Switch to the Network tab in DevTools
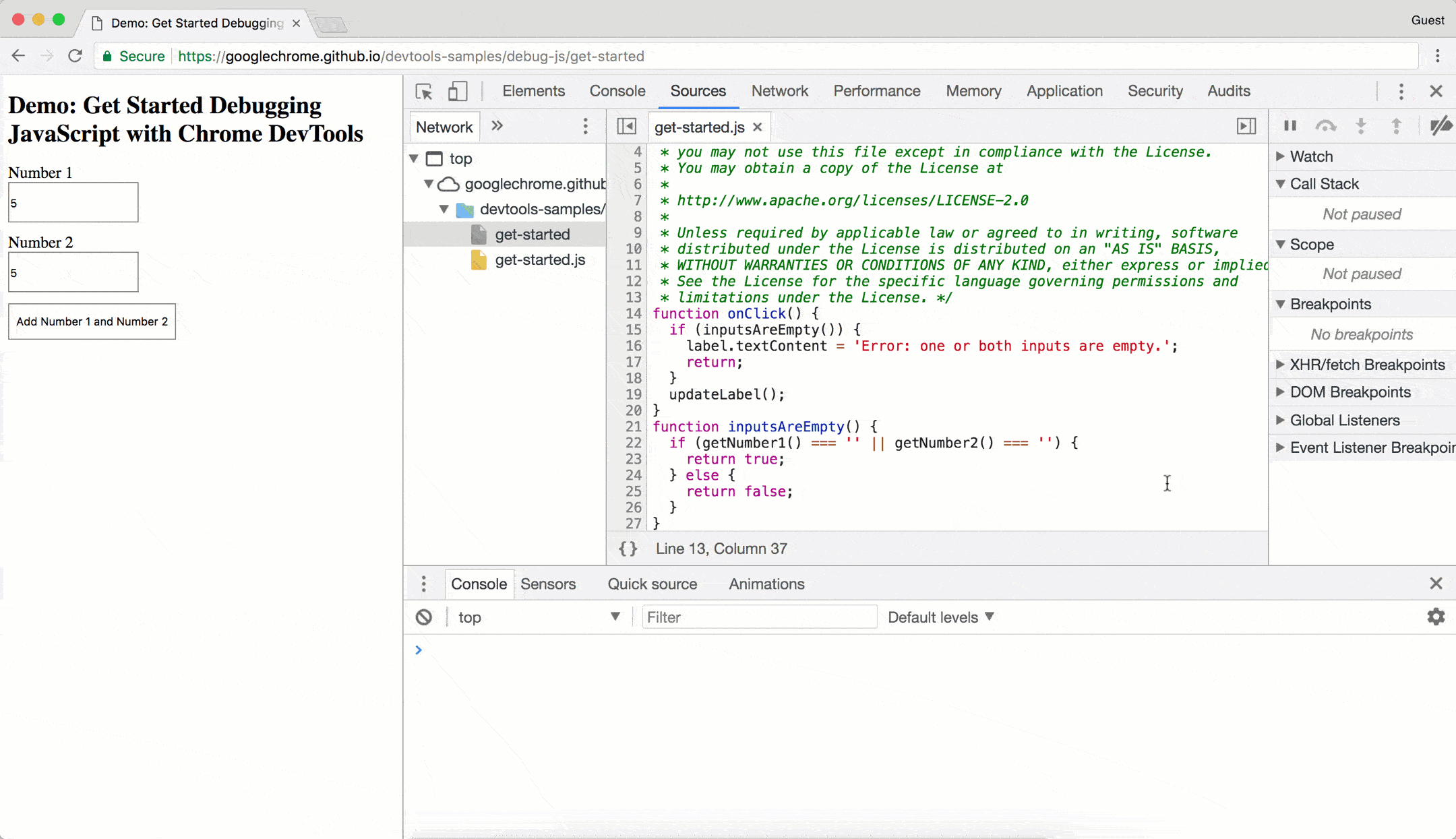The width and height of the screenshot is (1456, 839). [x=780, y=91]
